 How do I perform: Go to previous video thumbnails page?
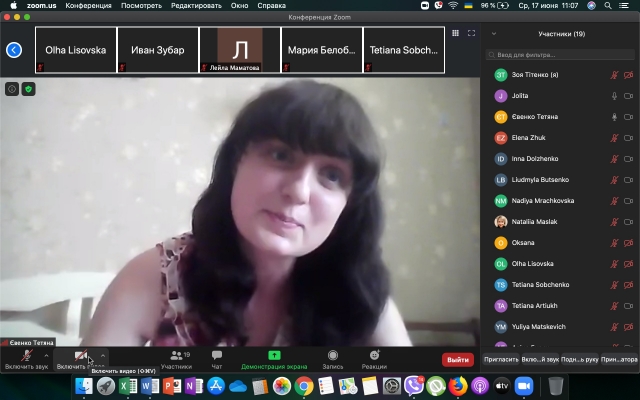(14, 50)
